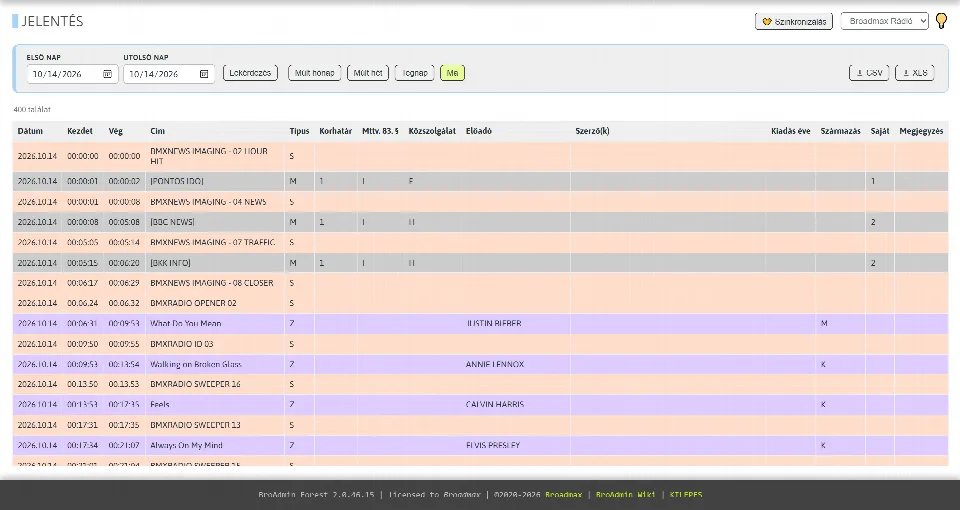
Task: Sort by the Előadó column header
Action: click(x=479, y=131)
